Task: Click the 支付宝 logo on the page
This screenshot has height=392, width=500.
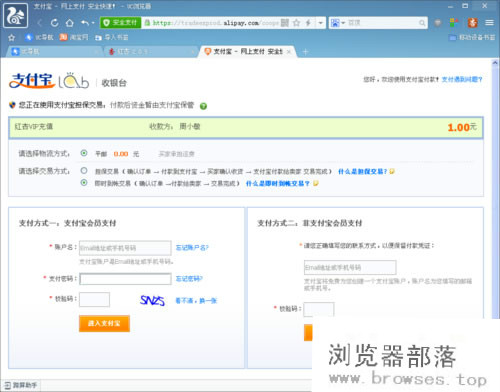Action: [x=32, y=80]
